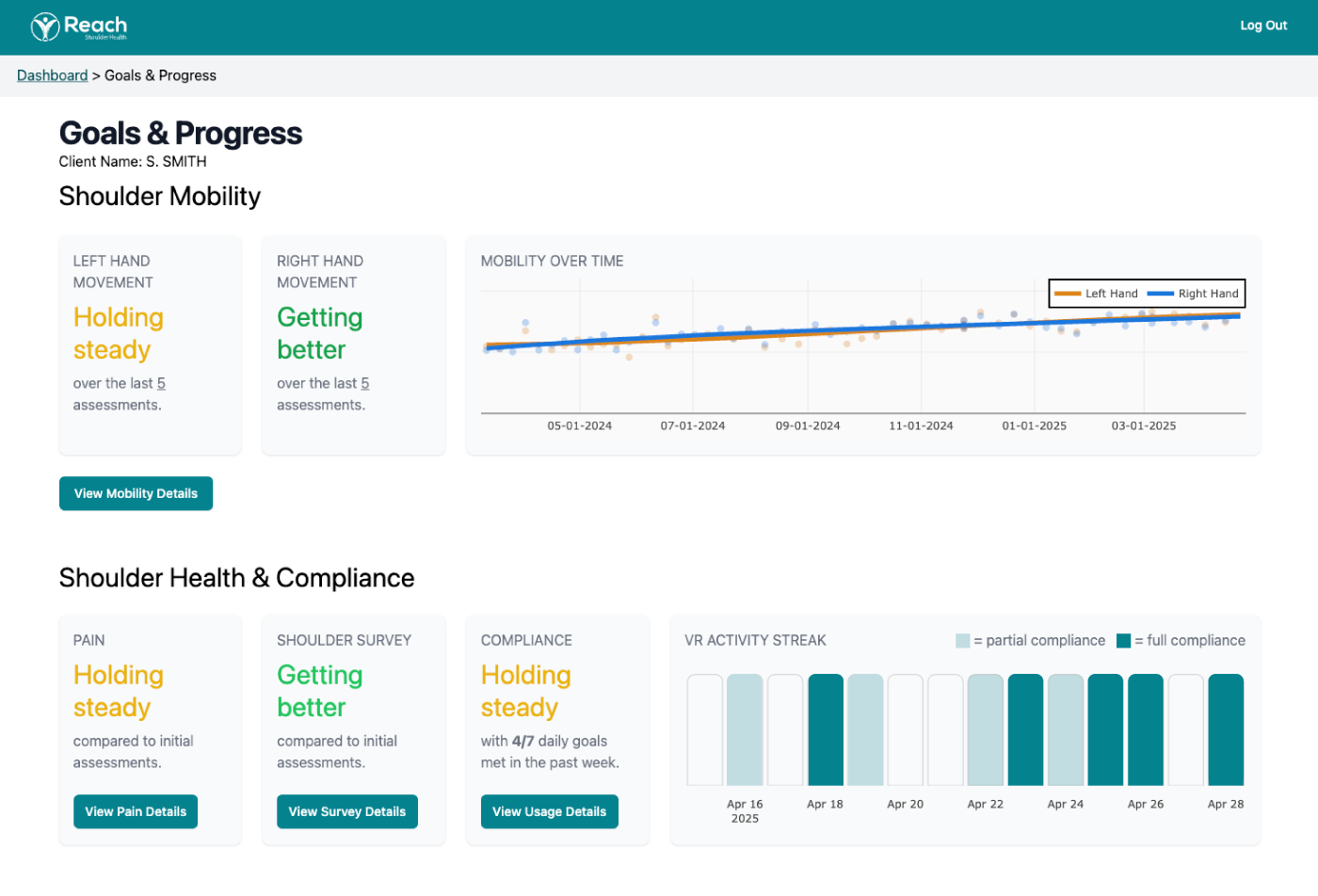Open View Mobility Details
This screenshot has height=896, width=1318.
[x=136, y=493]
